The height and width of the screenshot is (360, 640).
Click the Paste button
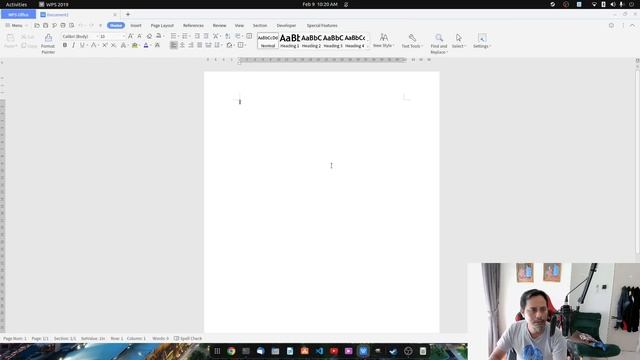coord(10,41)
